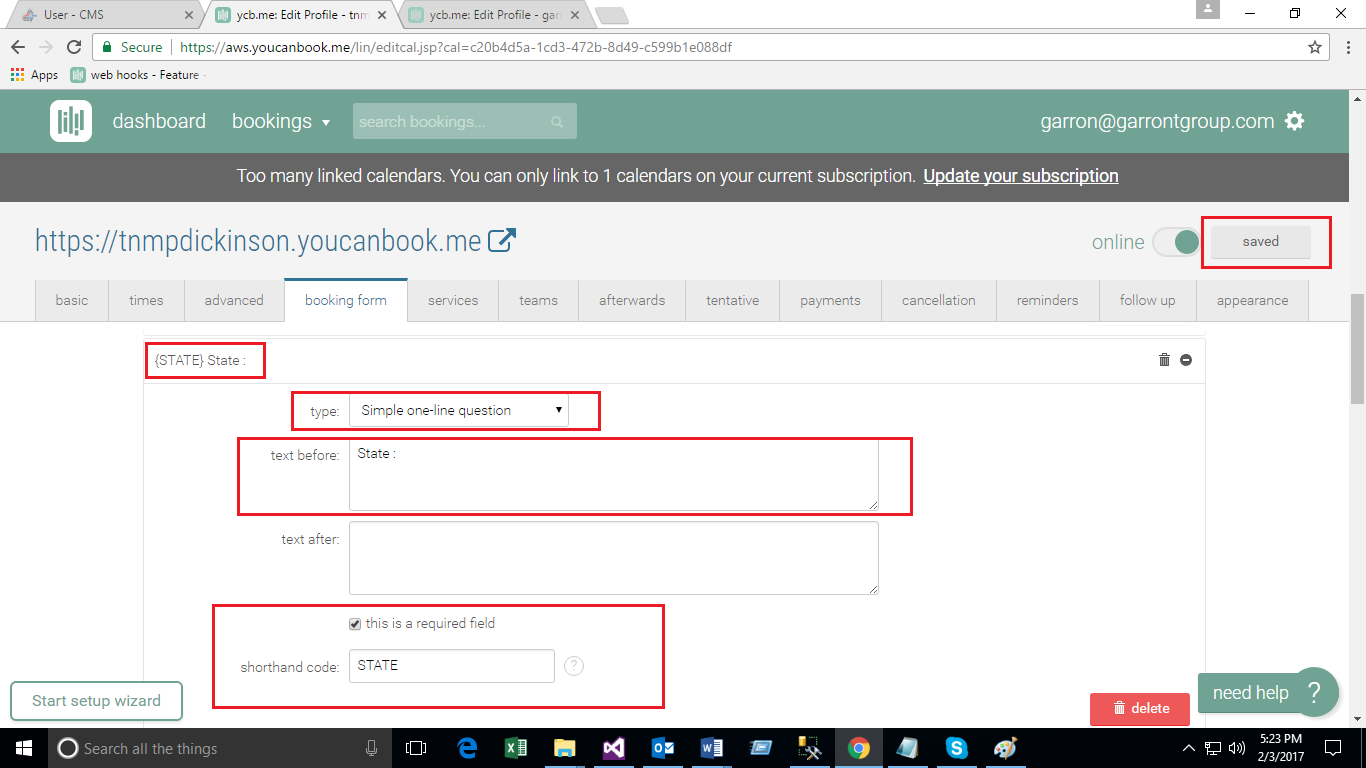This screenshot has height=768, width=1366.
Task: Click the YouCanBook.me logo icon
Action: (x=70, y=121)
